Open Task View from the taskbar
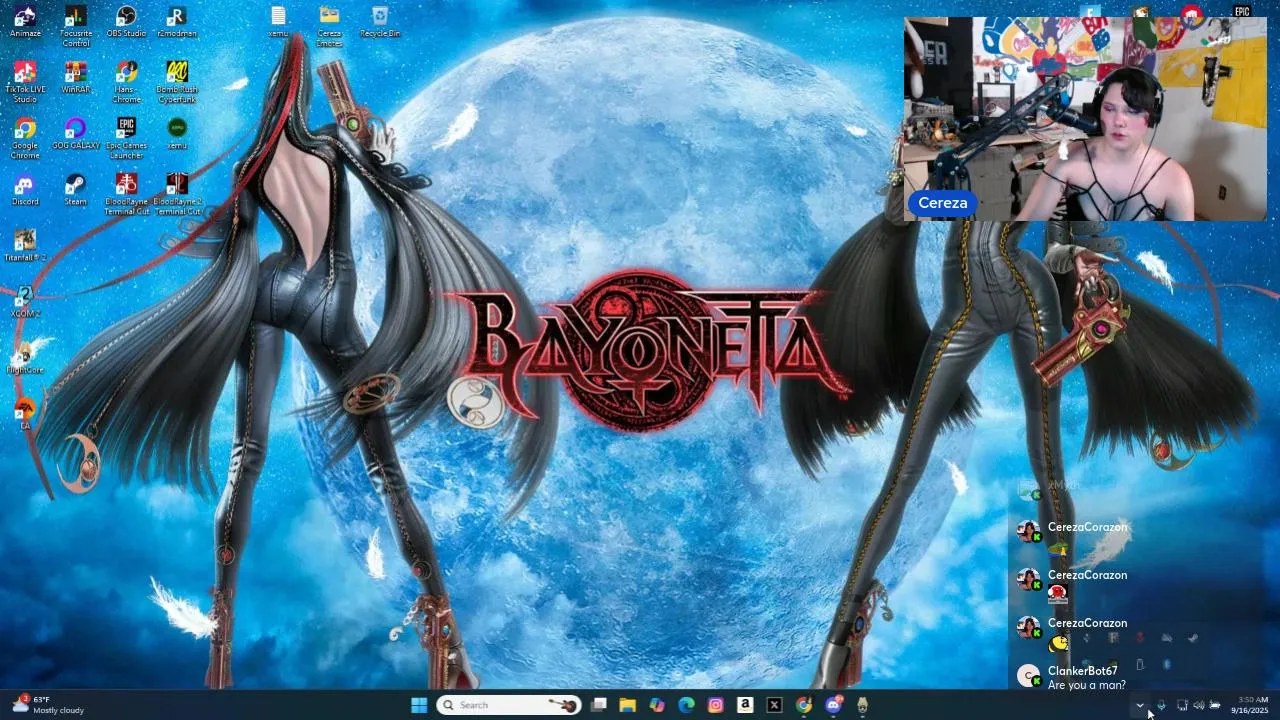The height and width of the screenshot is (720, 1280). 598,705
